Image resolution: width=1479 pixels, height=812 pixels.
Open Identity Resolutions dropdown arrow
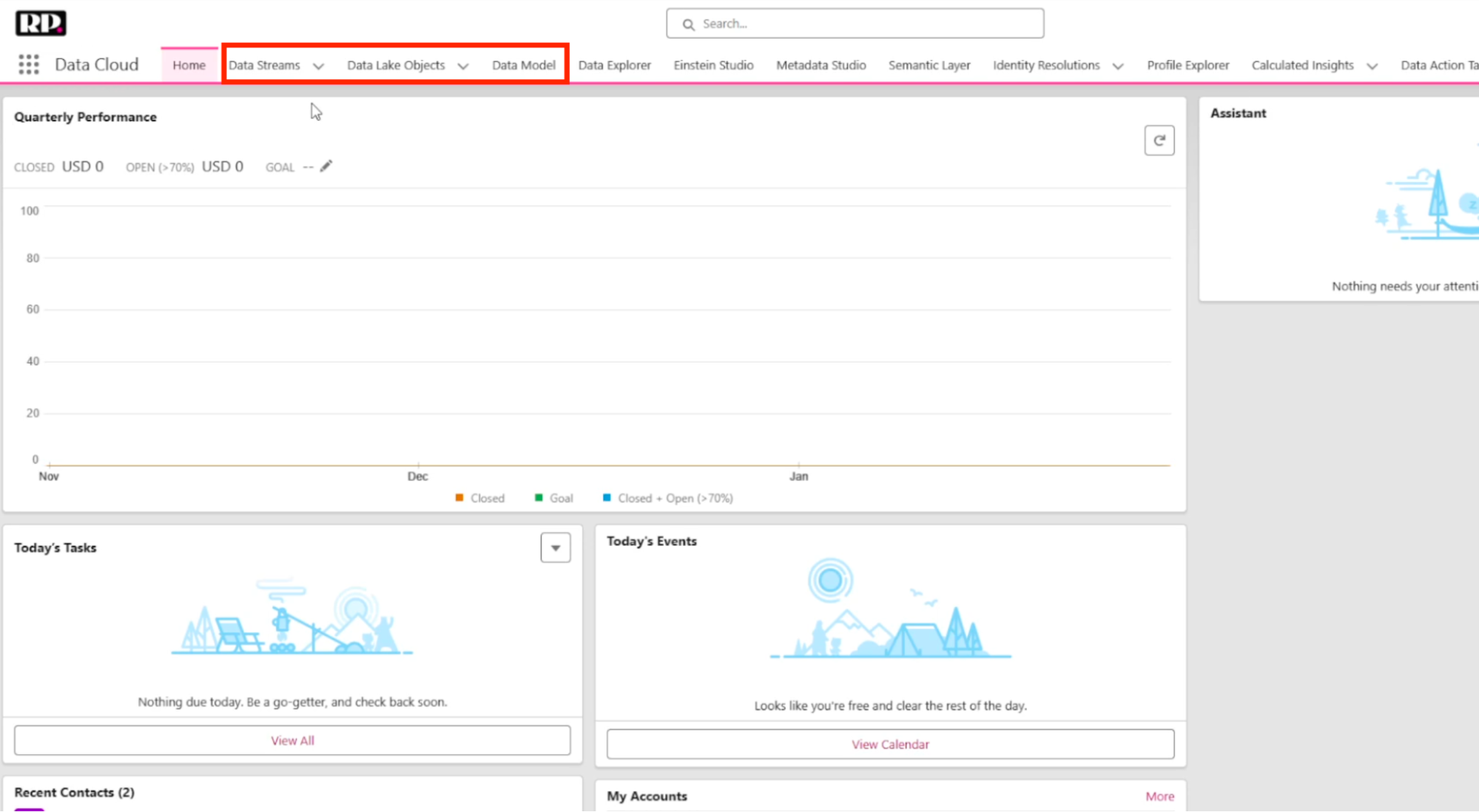pos(1118,66)
